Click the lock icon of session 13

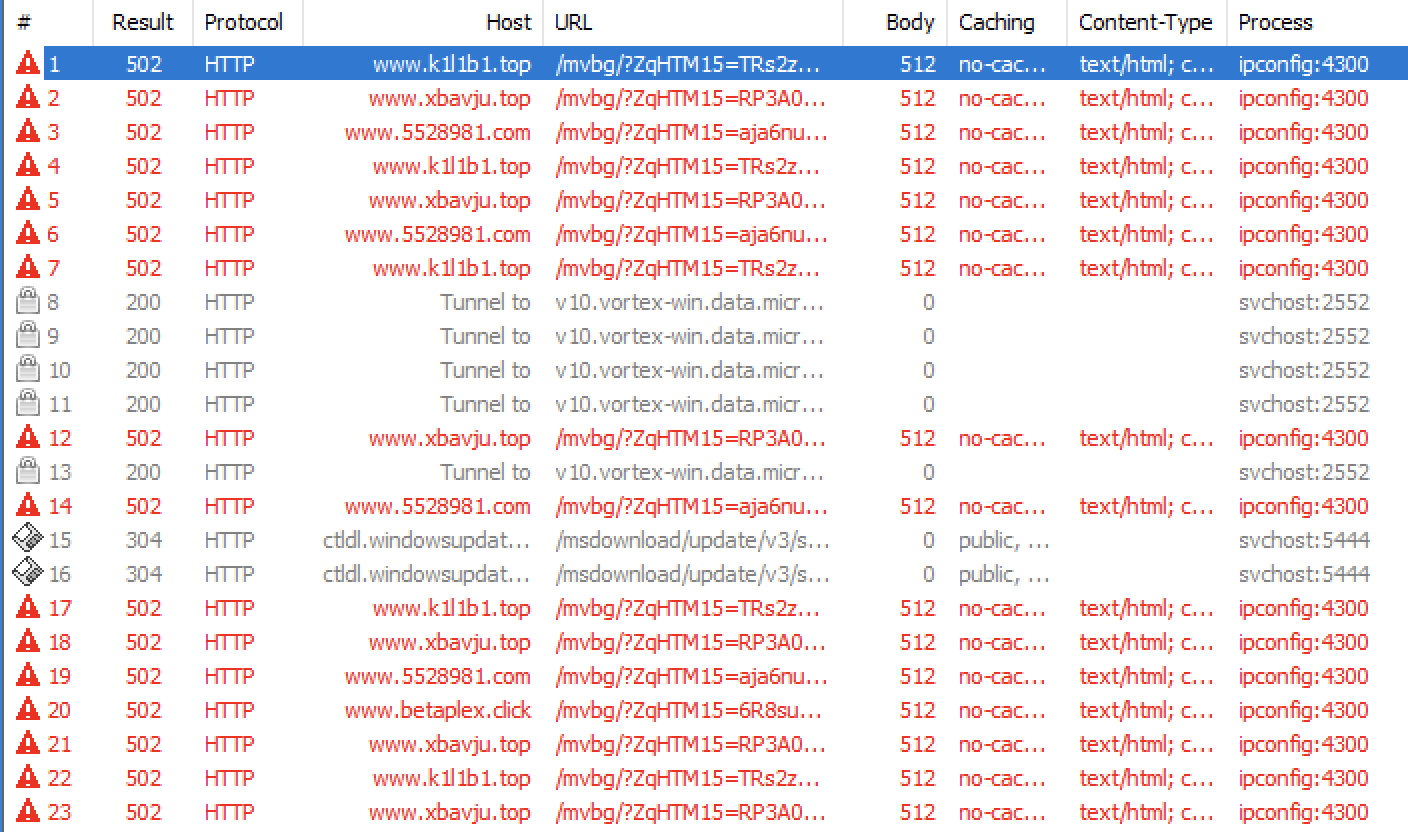[x=28, y=471]
